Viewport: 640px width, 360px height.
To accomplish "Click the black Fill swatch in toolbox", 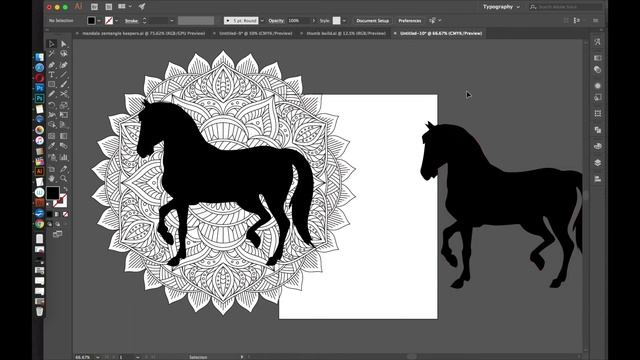I will (x=53, y=193).
